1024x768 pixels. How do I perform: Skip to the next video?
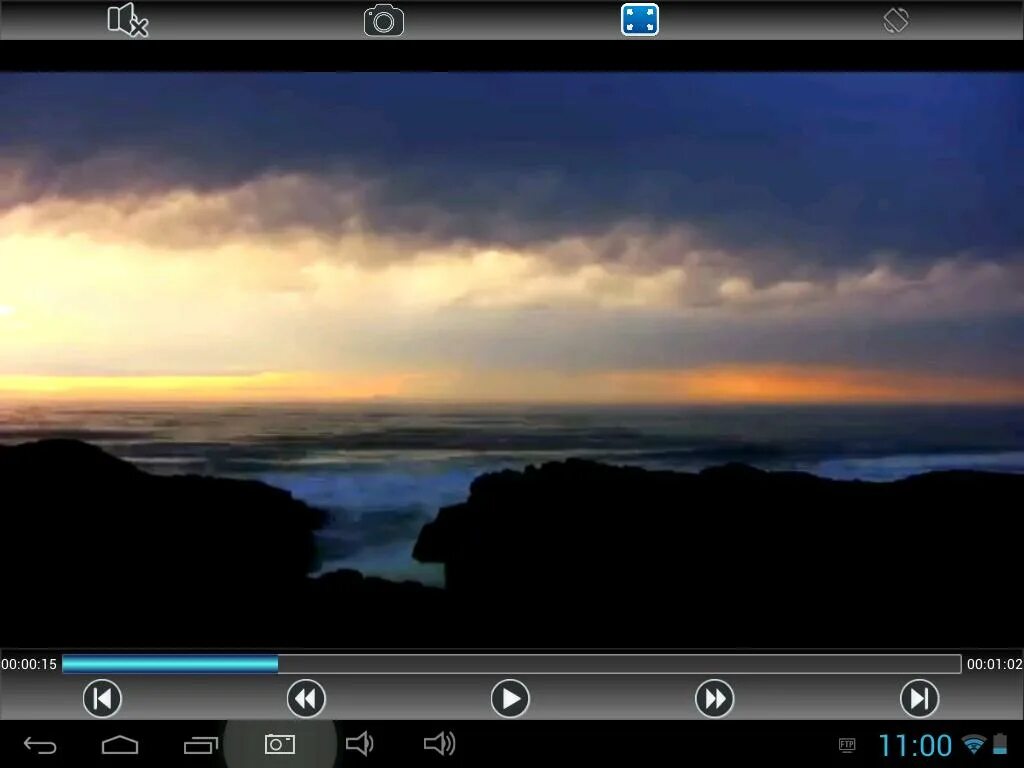pyautogui.click(x=920, y=698)
